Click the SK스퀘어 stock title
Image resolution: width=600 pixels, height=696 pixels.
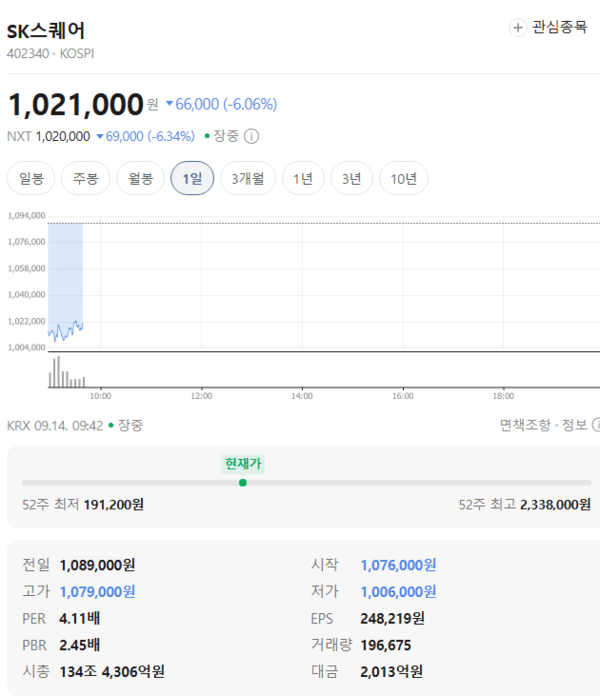pos(46,31)
